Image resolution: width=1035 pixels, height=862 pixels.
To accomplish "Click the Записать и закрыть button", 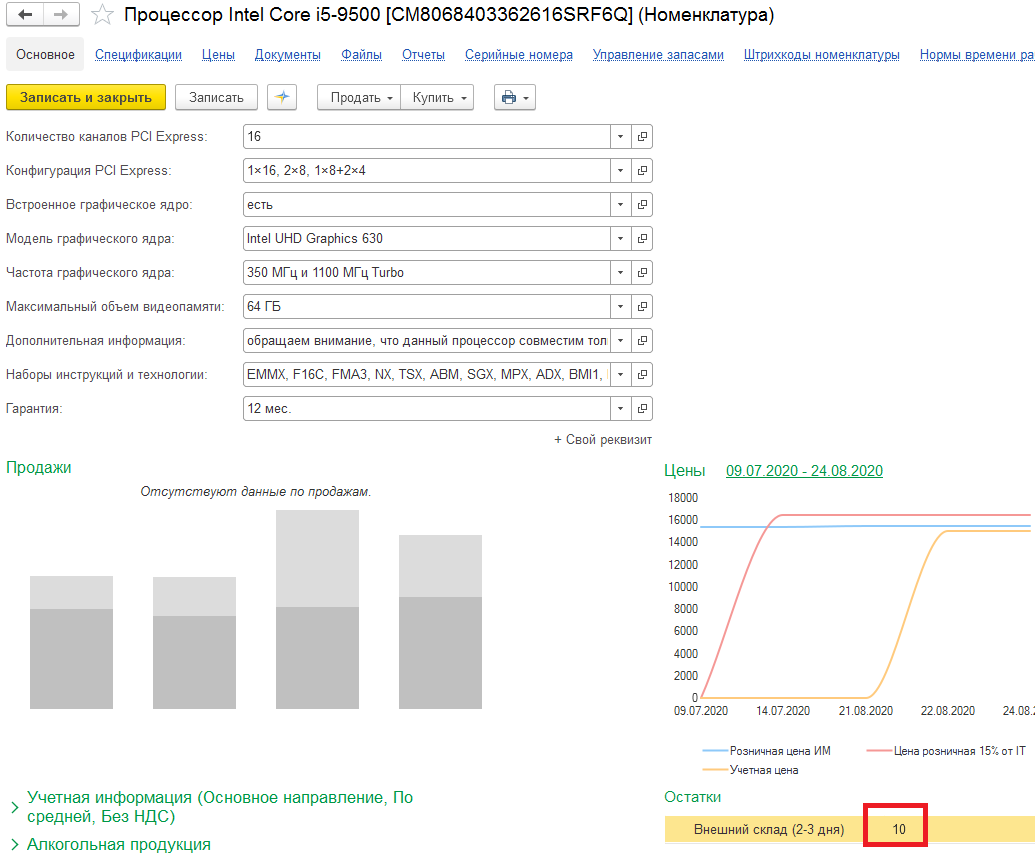I will pyautogui.click(x=86, y=97).
